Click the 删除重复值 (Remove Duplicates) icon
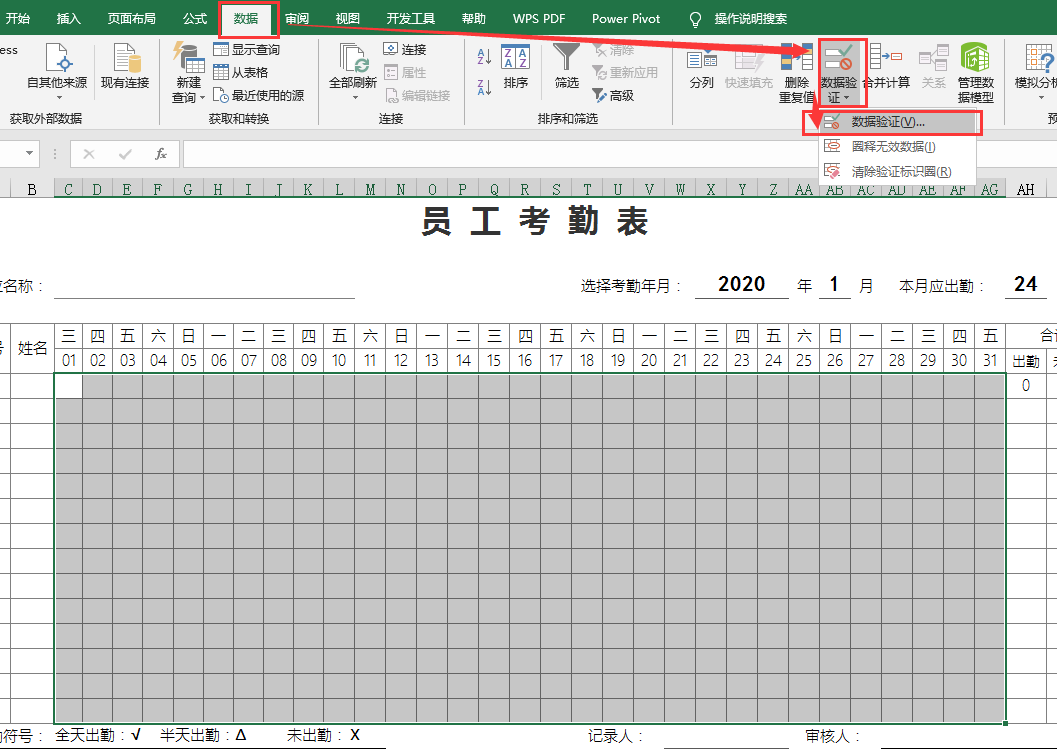 tap(797, 58)
